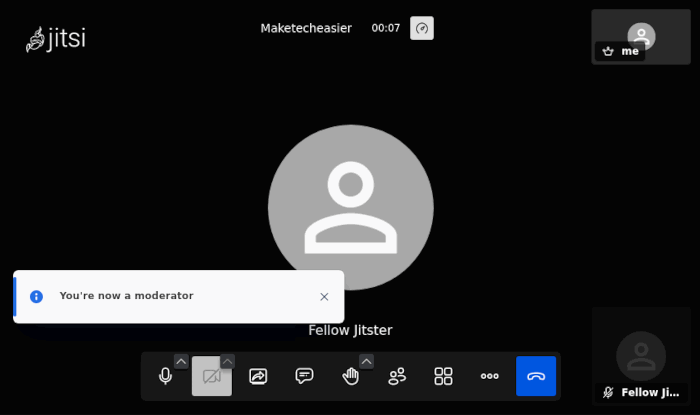Click the moderator crown icon on 'me'
Viewport: 700px width, 415px height.
tap(608, 51)
